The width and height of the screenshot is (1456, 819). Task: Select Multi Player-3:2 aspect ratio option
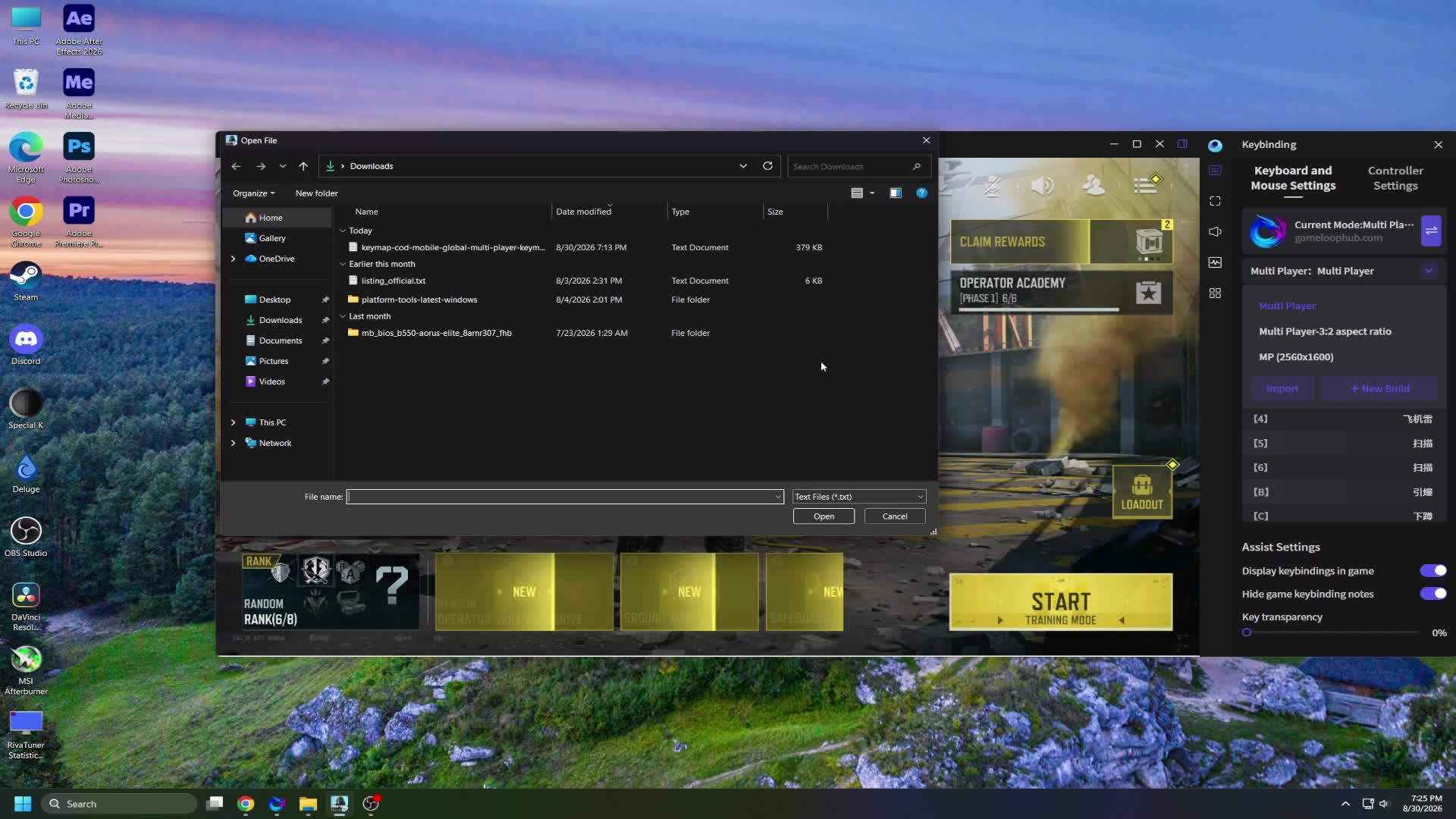tap(1325, 331)
